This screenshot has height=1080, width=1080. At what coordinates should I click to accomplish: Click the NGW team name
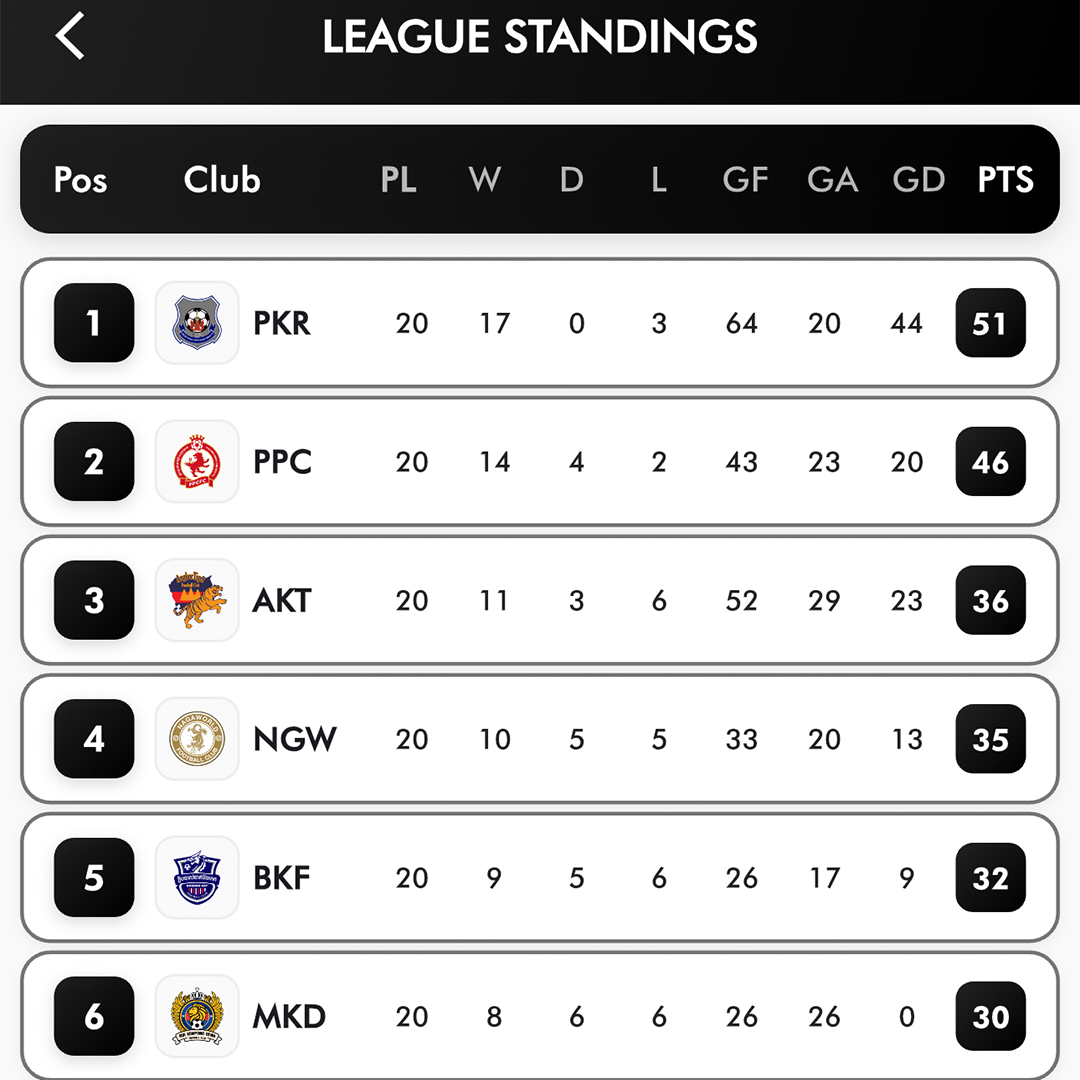click(295, 739)
